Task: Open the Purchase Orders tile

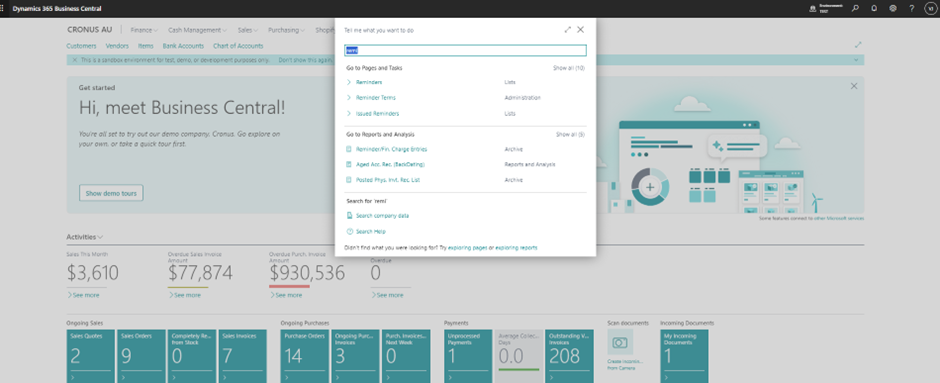Action: pos(305,356)
